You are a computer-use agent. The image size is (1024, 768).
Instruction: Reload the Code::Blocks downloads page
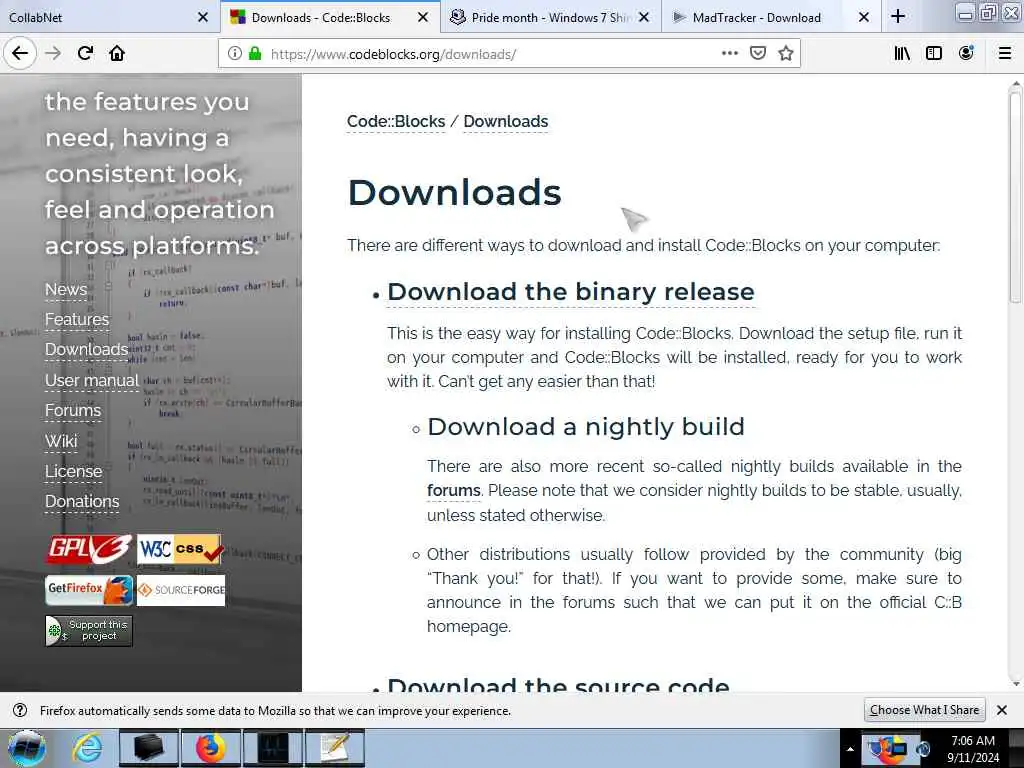(x=86, y=53)
